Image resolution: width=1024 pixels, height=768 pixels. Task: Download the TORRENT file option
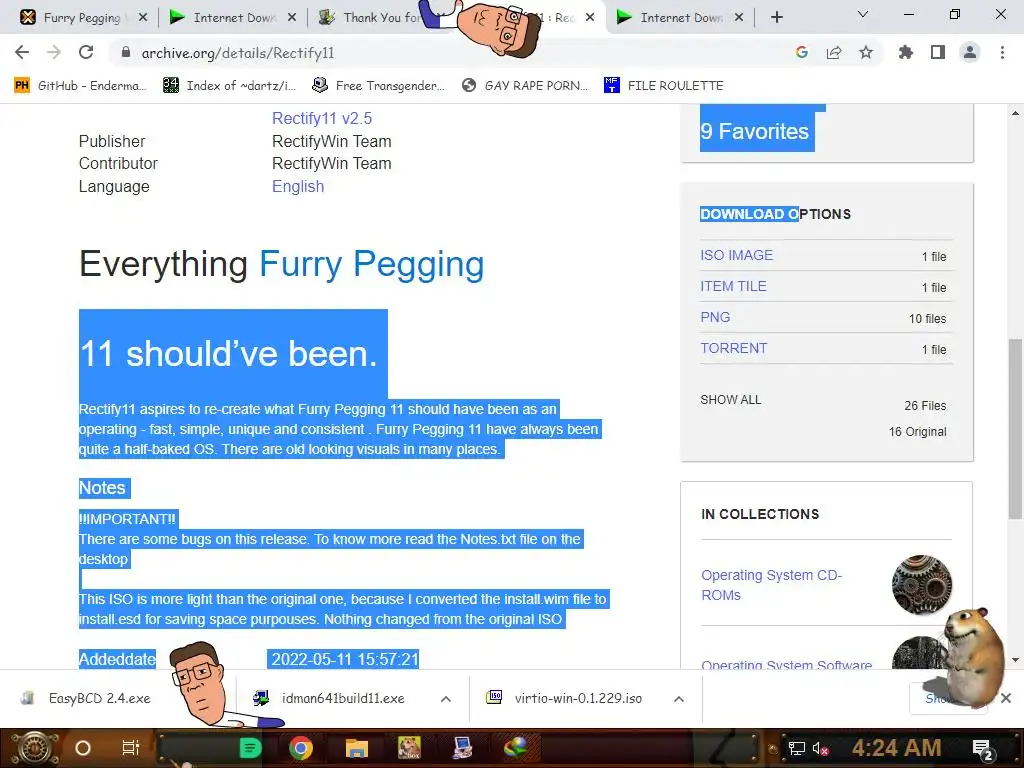pos(733,348)
